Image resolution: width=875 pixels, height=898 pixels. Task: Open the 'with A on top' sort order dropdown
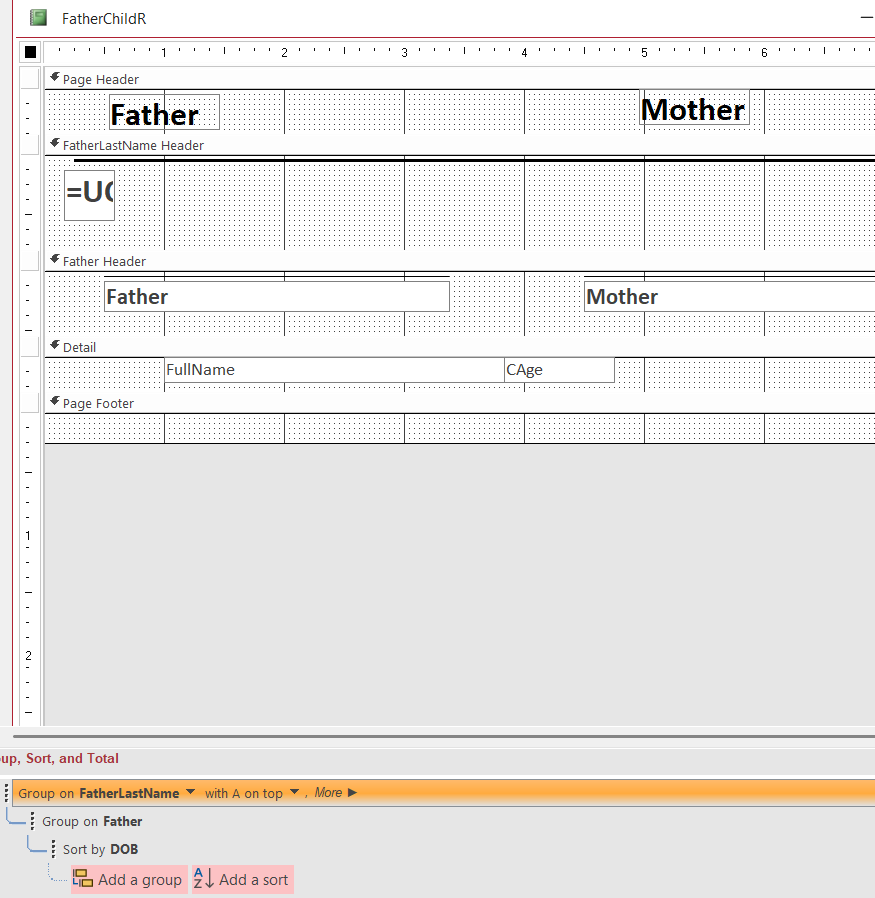(295, 792)
